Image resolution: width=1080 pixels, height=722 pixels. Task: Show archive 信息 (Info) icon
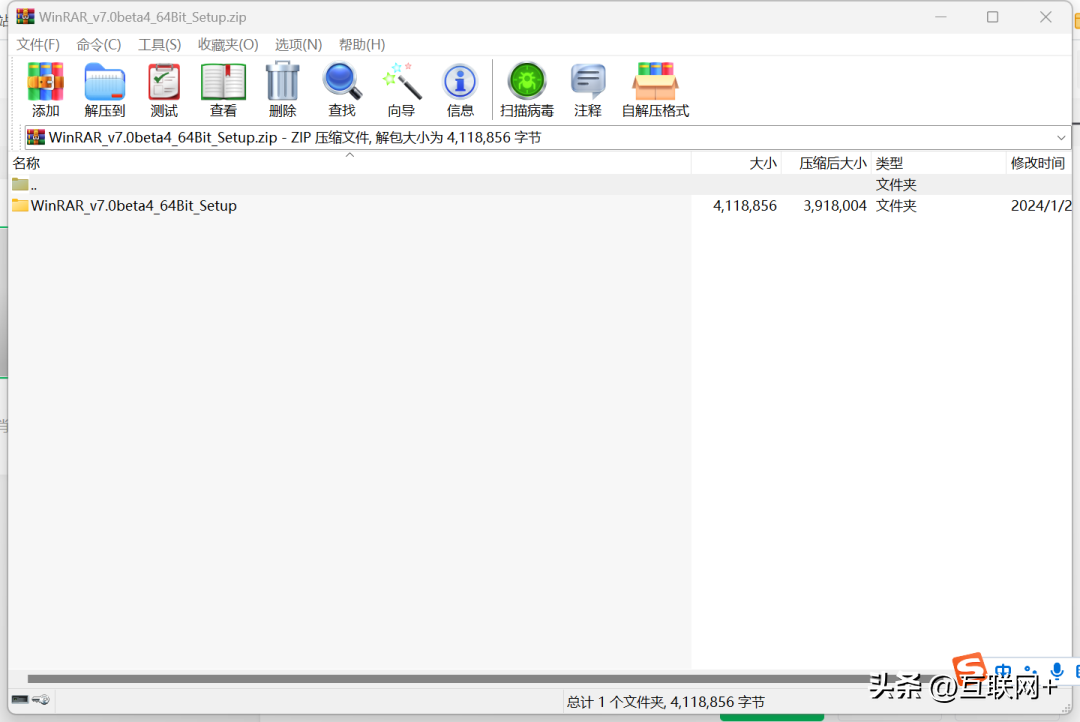(460, 90)
